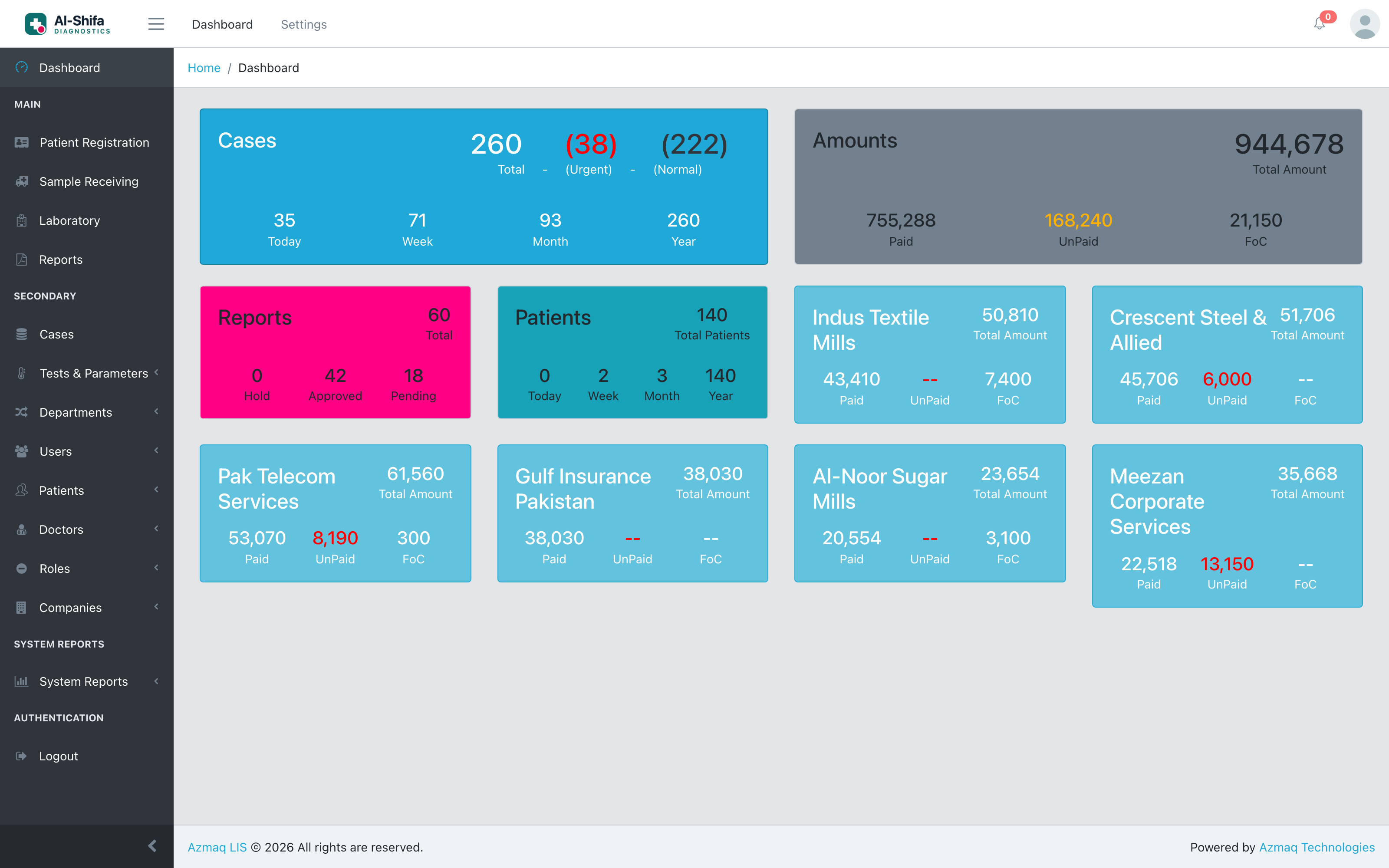Image resolution: width=1389 pixels, height=868 pixels.
Task: Click the Logout arrow icon
Action: click(21, 756)
